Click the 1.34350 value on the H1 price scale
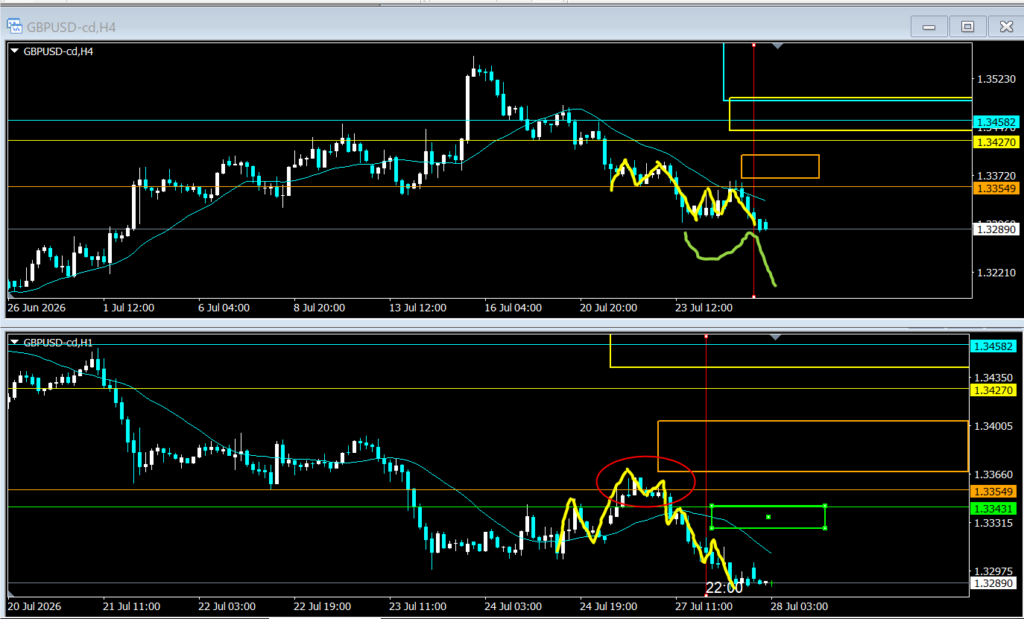The height and width of the screenshot is (619, 1024). [994, 377]
